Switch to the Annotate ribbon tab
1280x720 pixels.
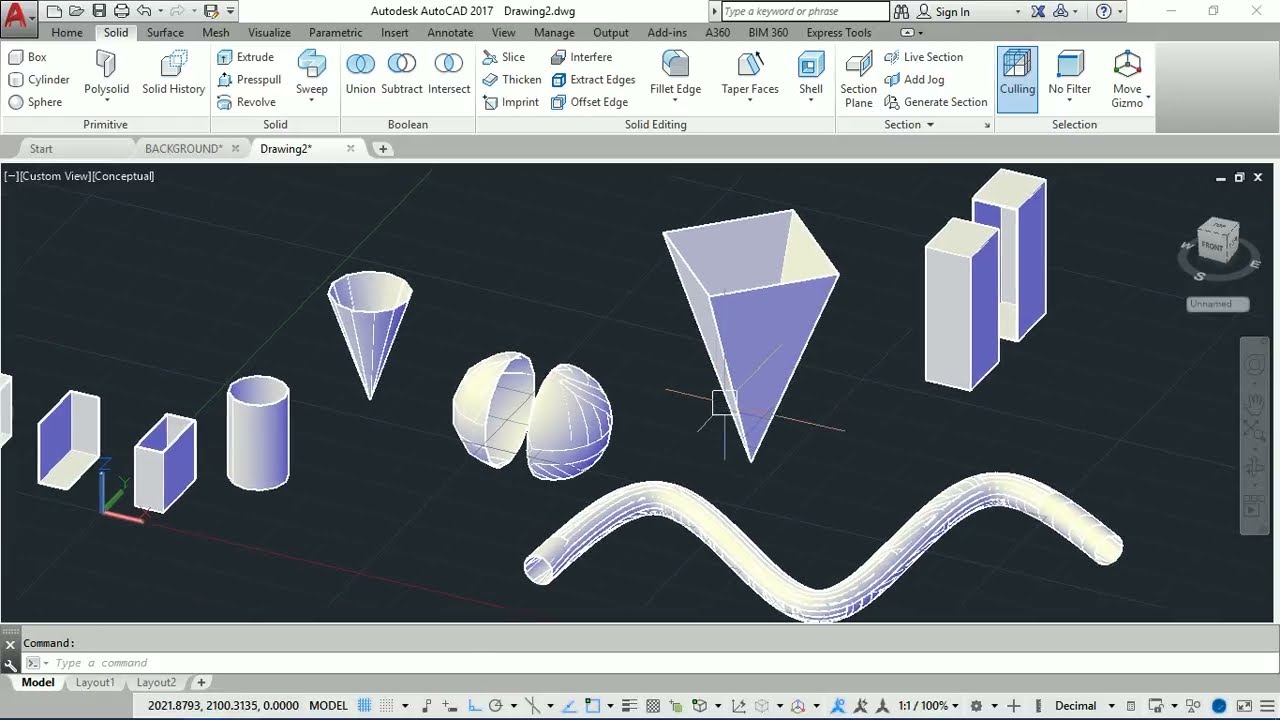point(450,33)
